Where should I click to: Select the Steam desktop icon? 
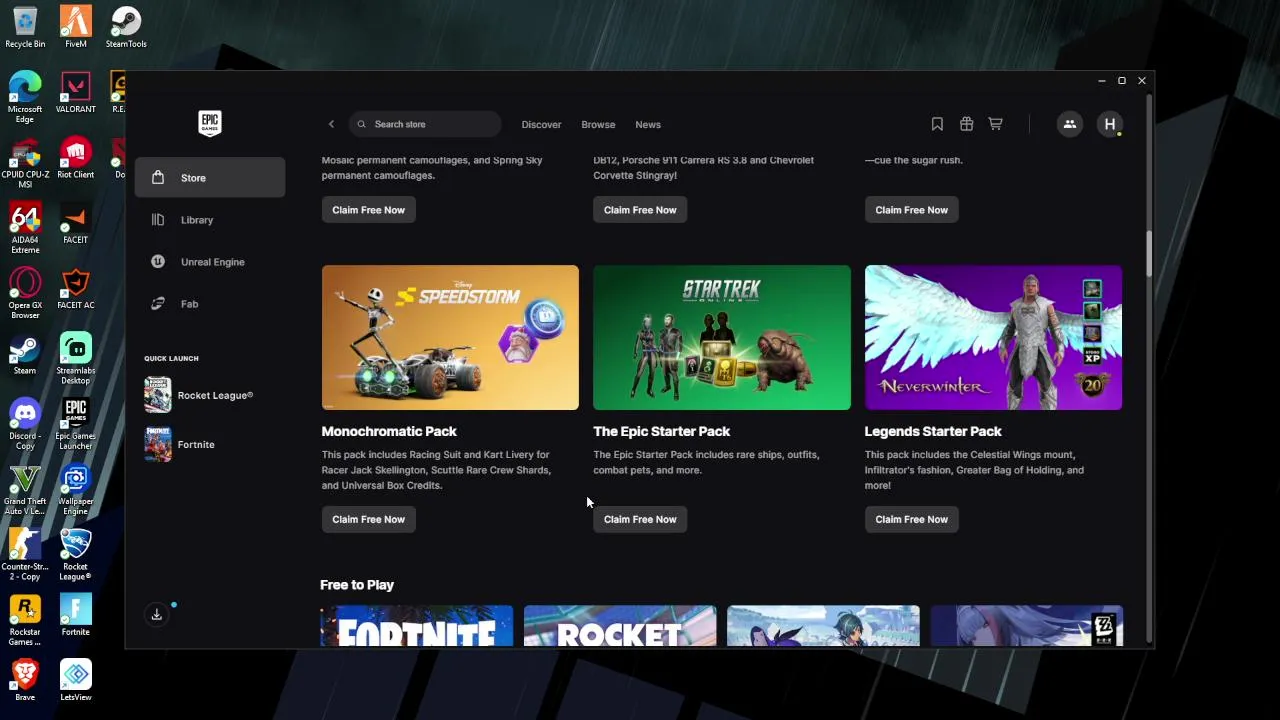25,354
